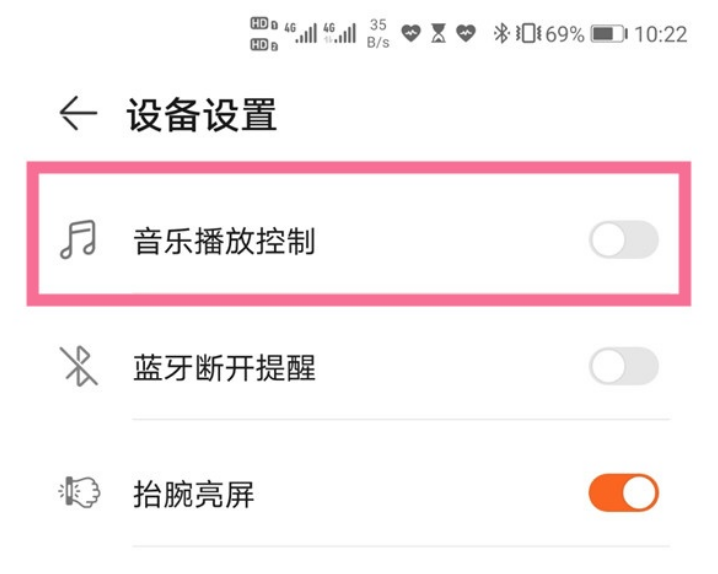Click the music note icon
This screenshot has width=718, height=574.
pos(78,241)
